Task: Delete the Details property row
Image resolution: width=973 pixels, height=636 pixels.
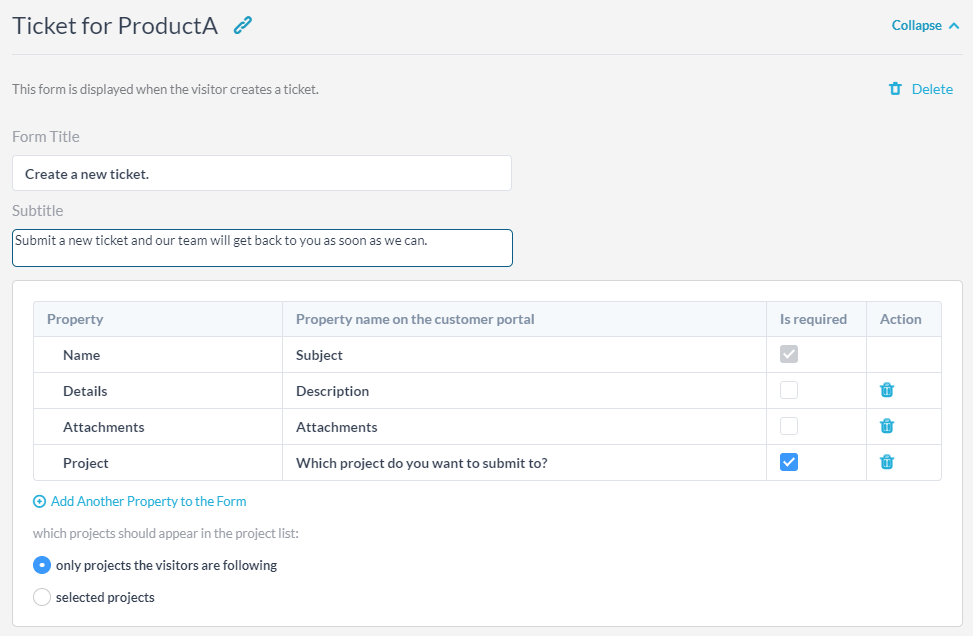Action: [x=887, y=390]
